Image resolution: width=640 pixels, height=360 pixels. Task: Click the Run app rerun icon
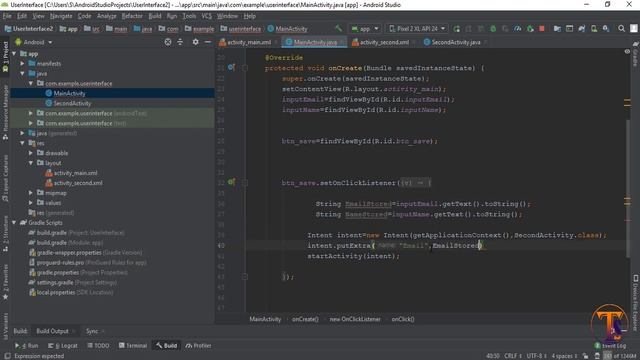click(457, 29)
